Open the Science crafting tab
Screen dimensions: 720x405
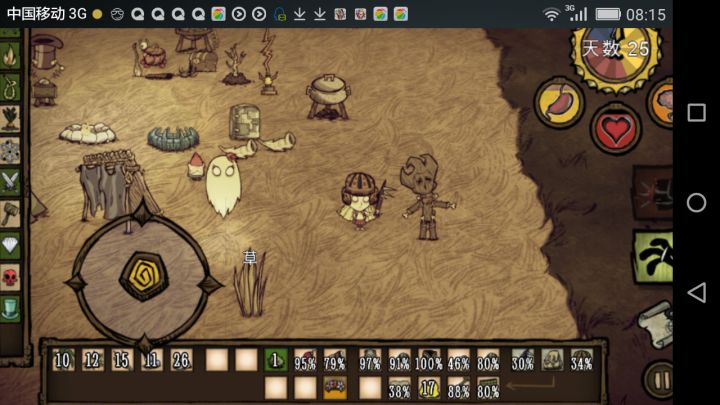click(x=10, y=150)
